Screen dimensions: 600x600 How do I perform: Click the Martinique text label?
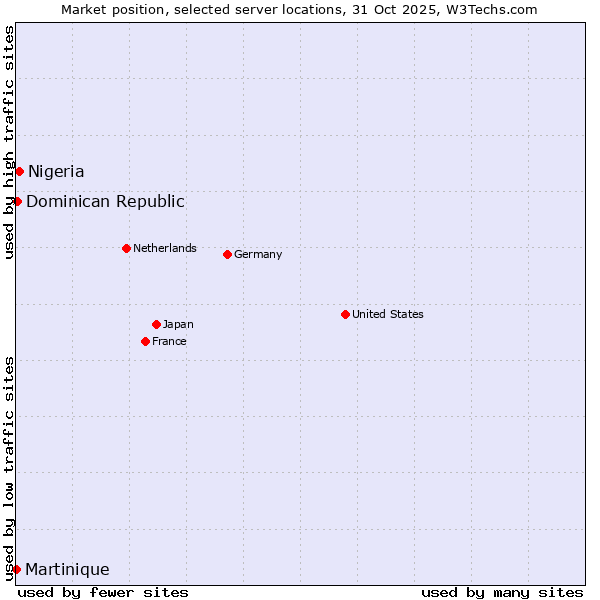[x=67, y=569]
